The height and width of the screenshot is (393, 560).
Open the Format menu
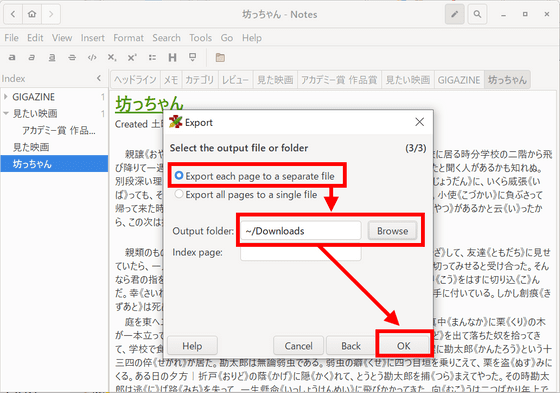click(x=128, y=38)
